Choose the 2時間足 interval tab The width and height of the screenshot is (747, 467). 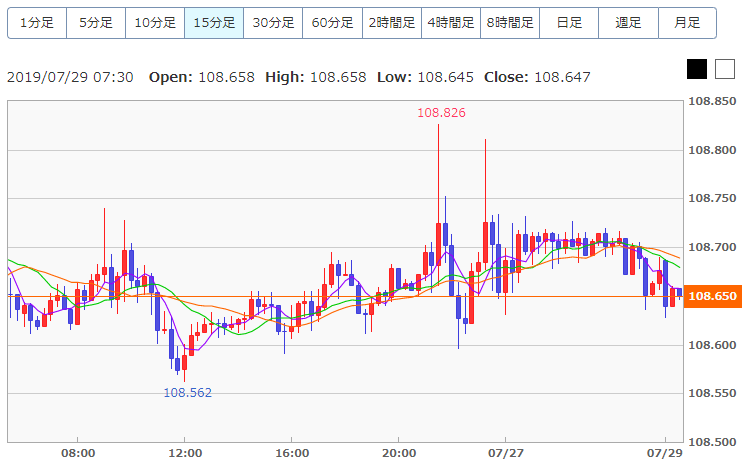tap(392, 22)
